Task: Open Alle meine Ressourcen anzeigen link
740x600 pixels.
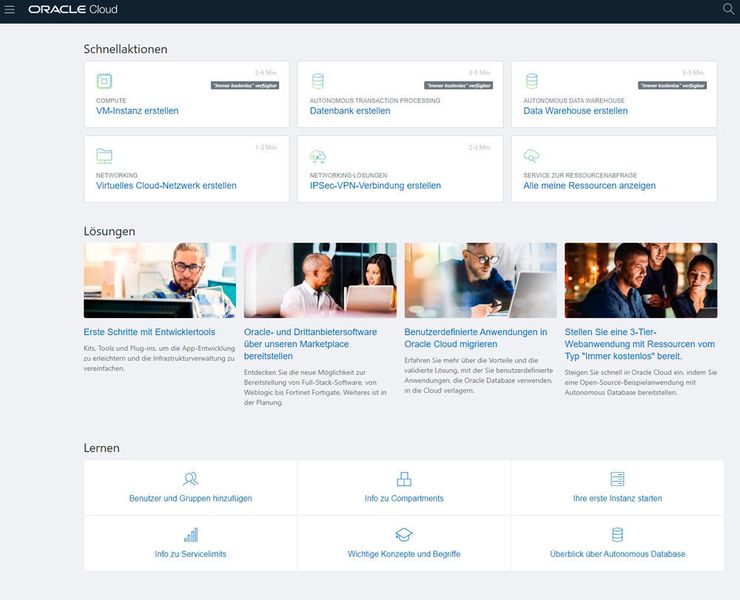Action: [589, 186]
